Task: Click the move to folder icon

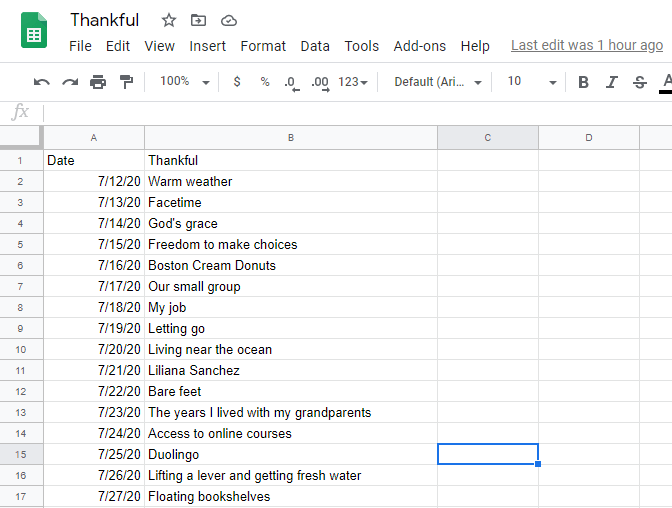Action: 198,20
